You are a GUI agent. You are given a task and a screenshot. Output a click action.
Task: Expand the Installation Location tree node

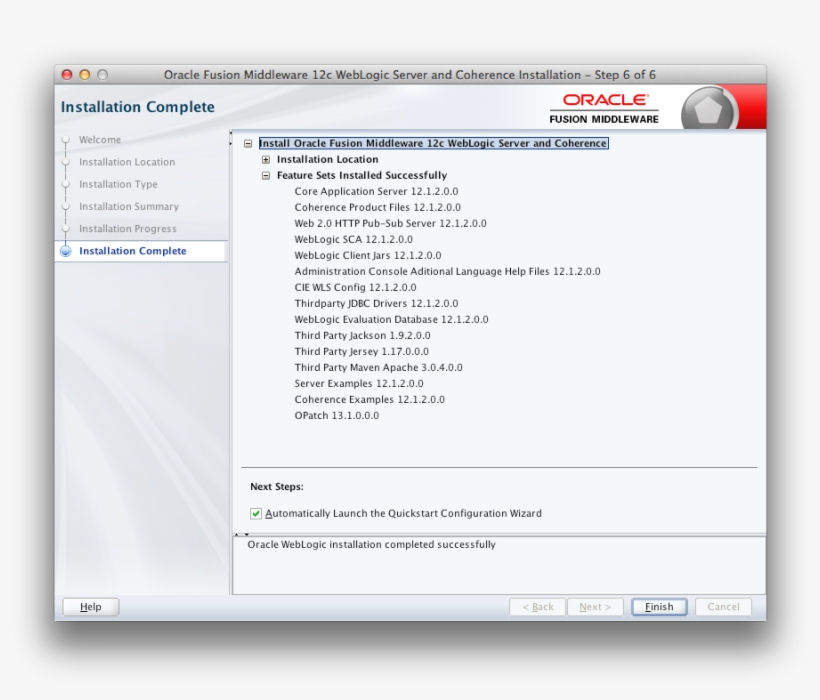266,160
